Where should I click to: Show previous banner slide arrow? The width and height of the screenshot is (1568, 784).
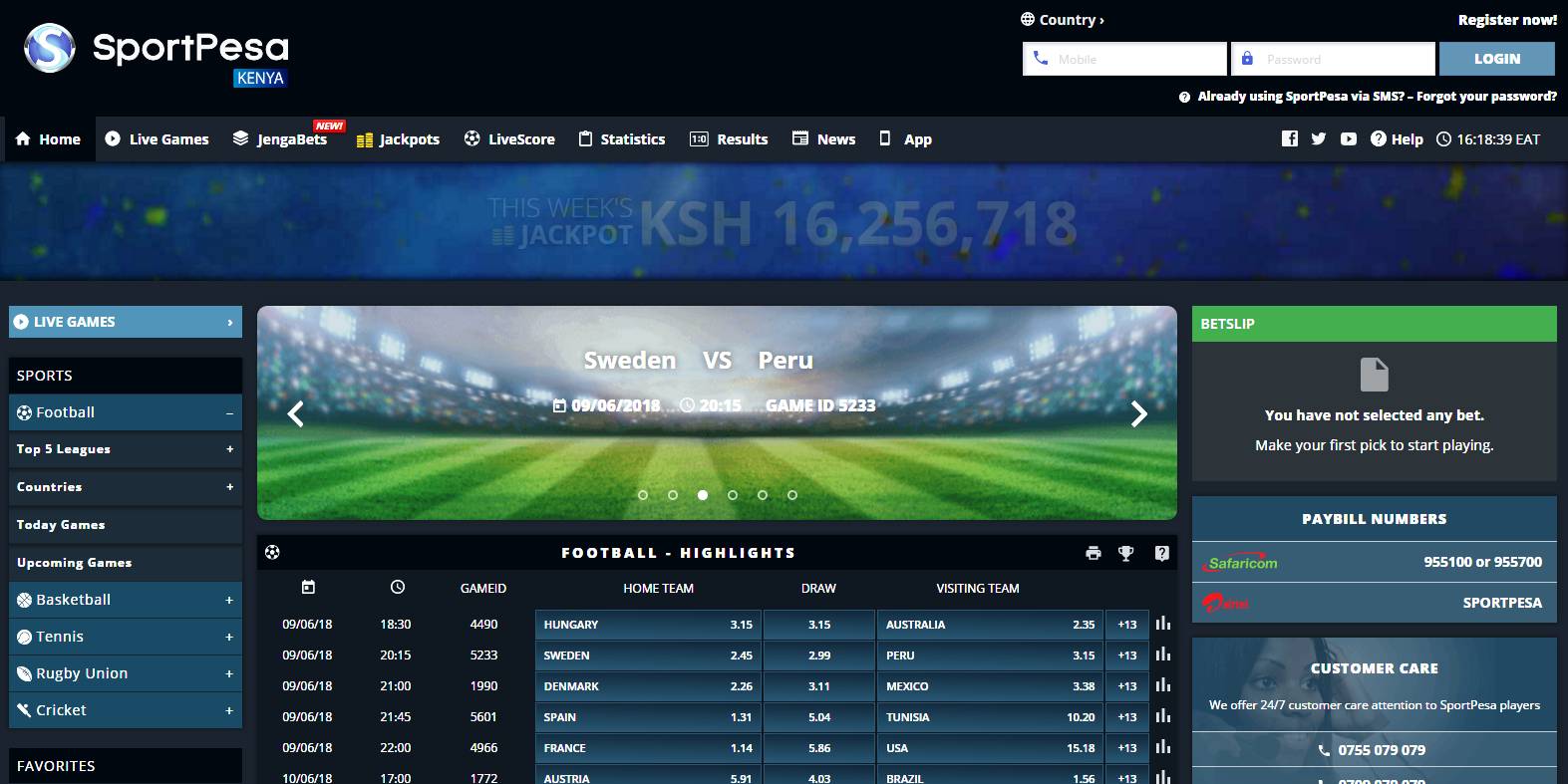tap(296, 413)
